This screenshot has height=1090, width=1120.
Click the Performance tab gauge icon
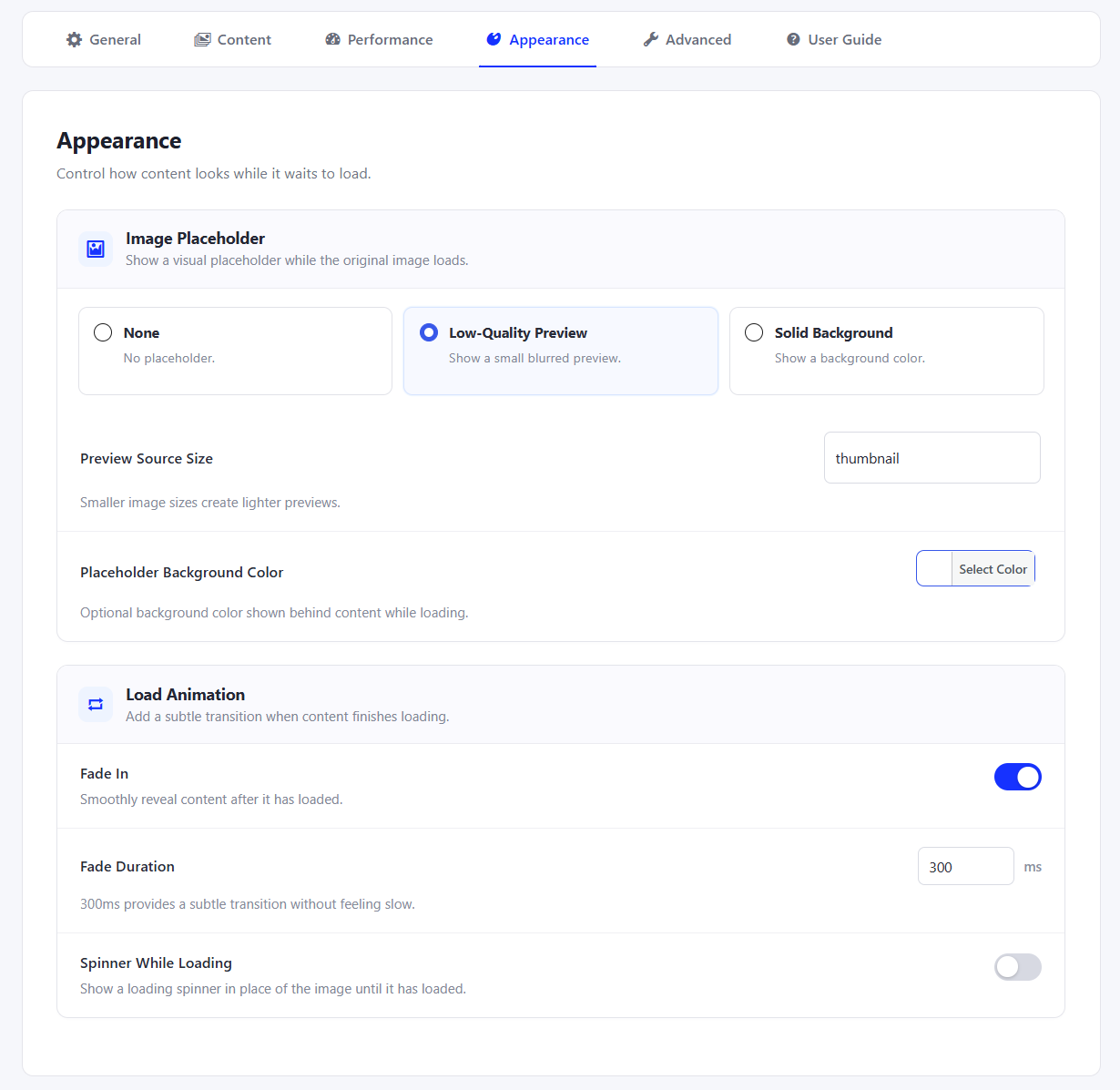point(332,39)
